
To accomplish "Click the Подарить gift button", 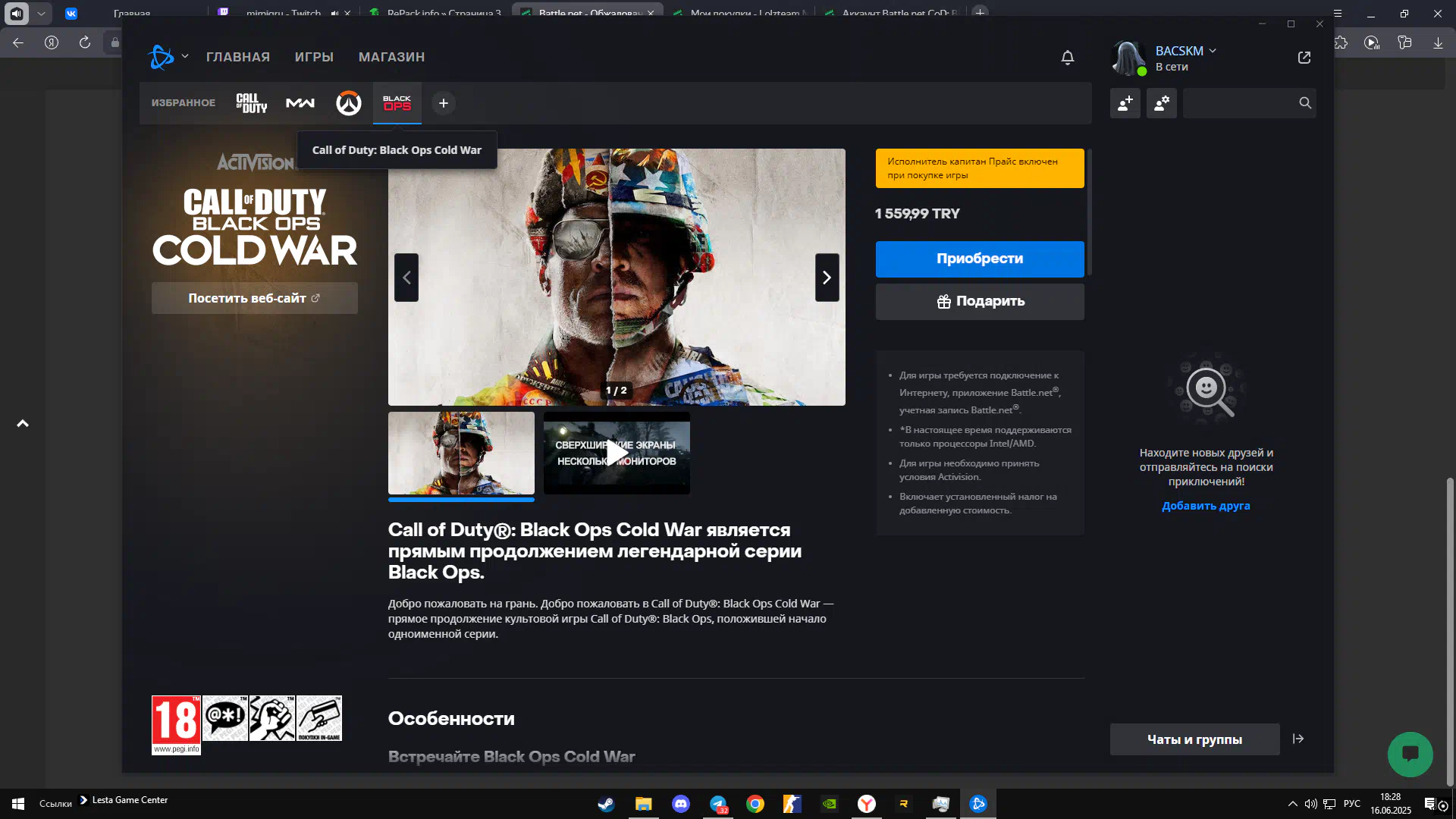I will coord(980,301).
